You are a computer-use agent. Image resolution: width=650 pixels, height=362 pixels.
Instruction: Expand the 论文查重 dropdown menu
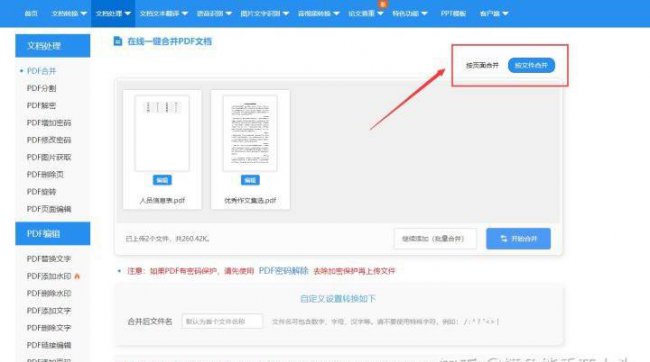[x=366, y=13]
